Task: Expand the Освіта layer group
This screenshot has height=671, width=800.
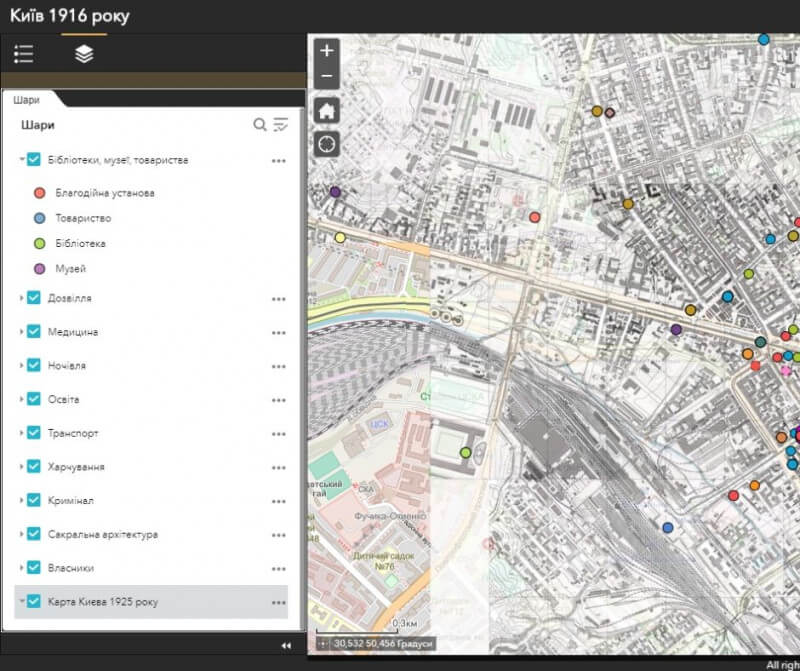Action: [22, 400]
